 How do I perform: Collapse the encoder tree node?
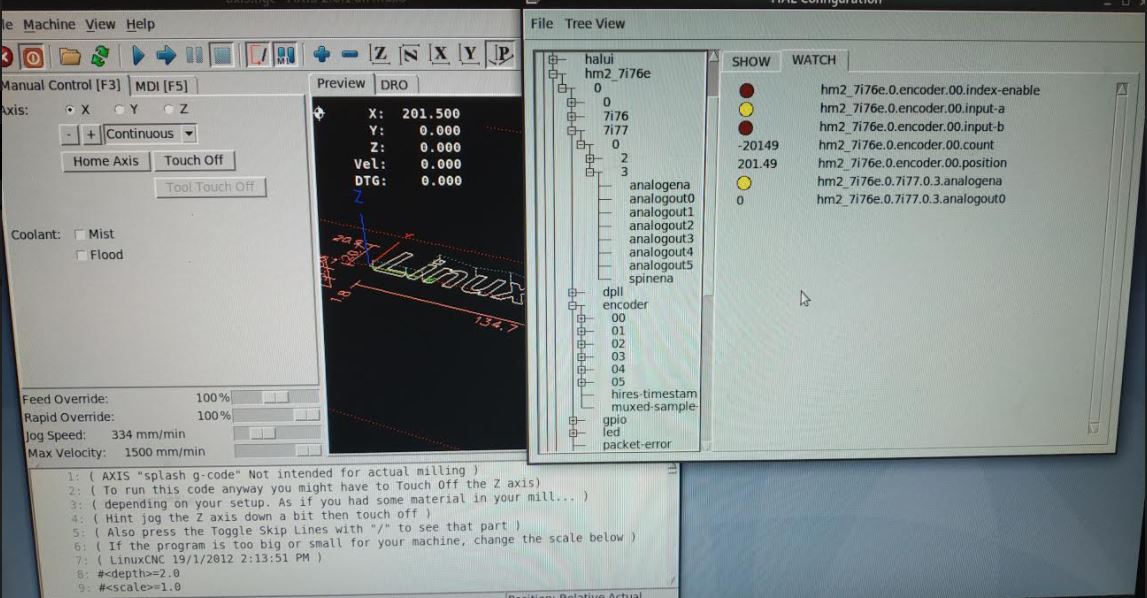click(572, 305)
